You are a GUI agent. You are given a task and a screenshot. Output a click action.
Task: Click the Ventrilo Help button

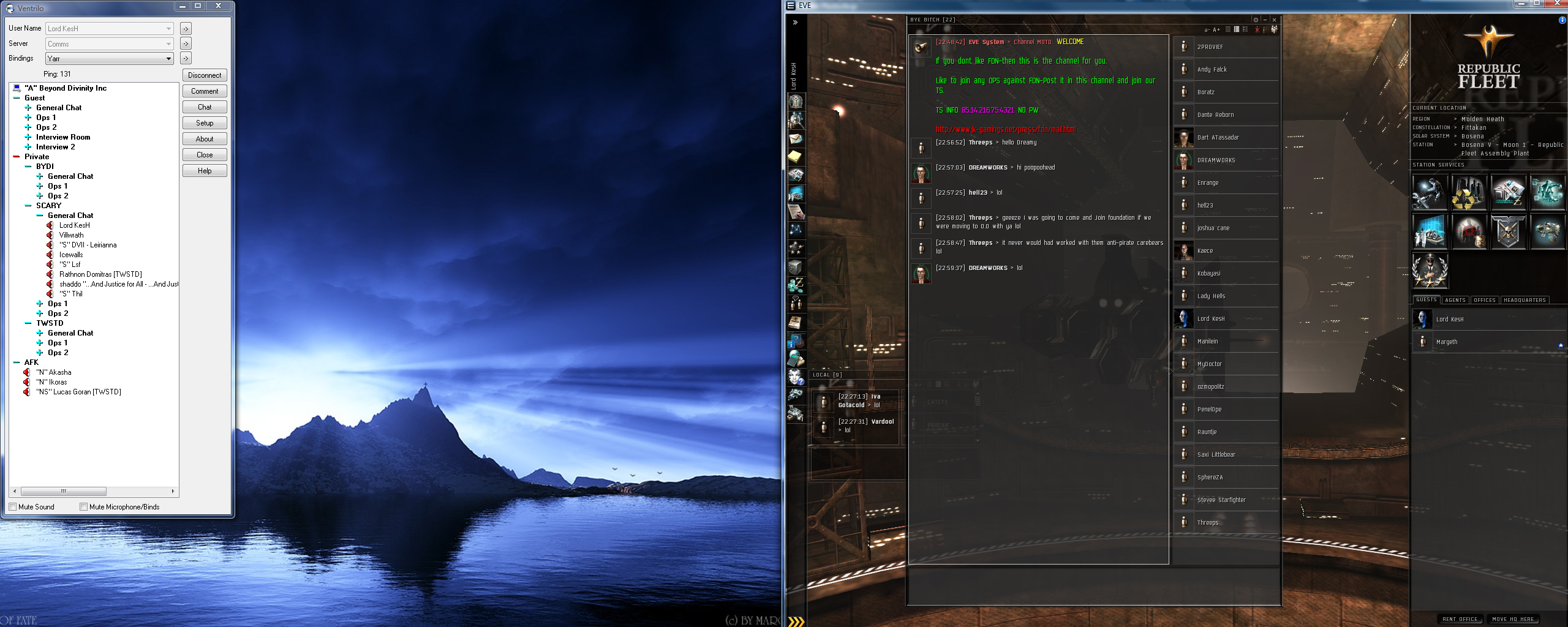click(x=205, y=171)
